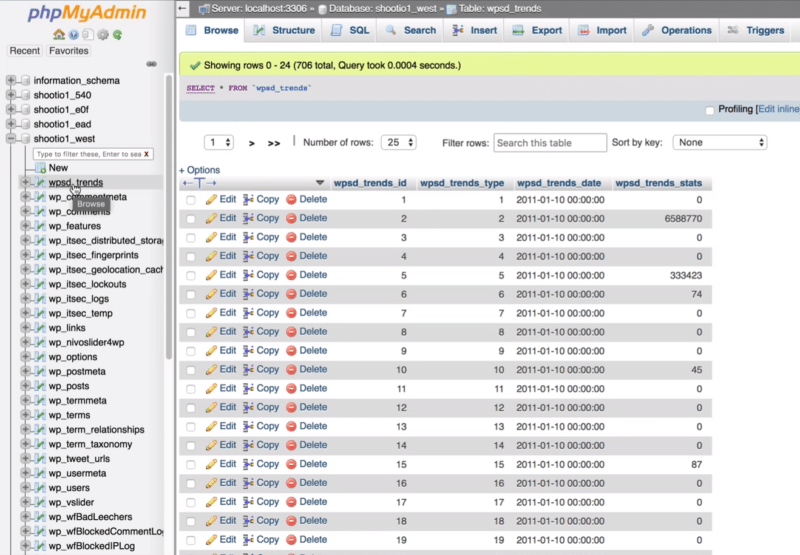
Task: Expand the wp_features table node
Action: (x=25, y=225)
